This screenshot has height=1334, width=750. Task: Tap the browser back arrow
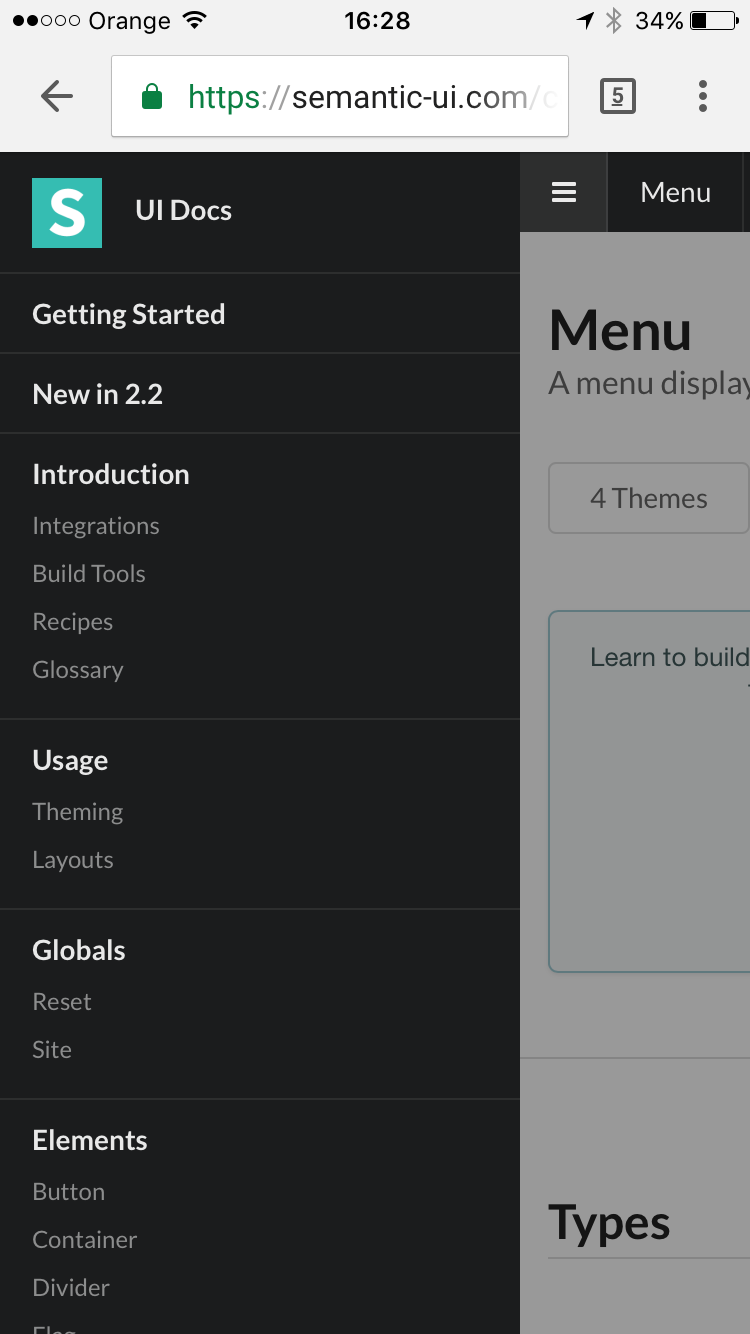point(57,96)
